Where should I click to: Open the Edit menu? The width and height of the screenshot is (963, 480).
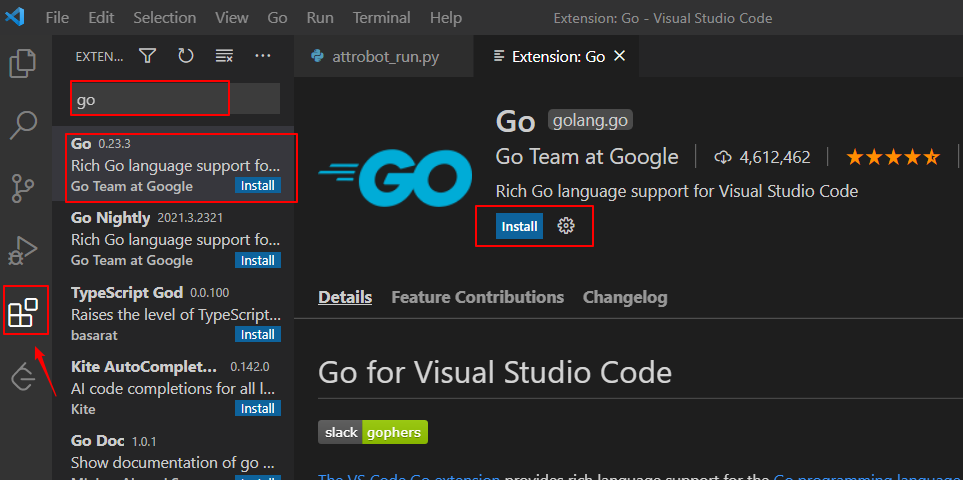pos(101,18)
